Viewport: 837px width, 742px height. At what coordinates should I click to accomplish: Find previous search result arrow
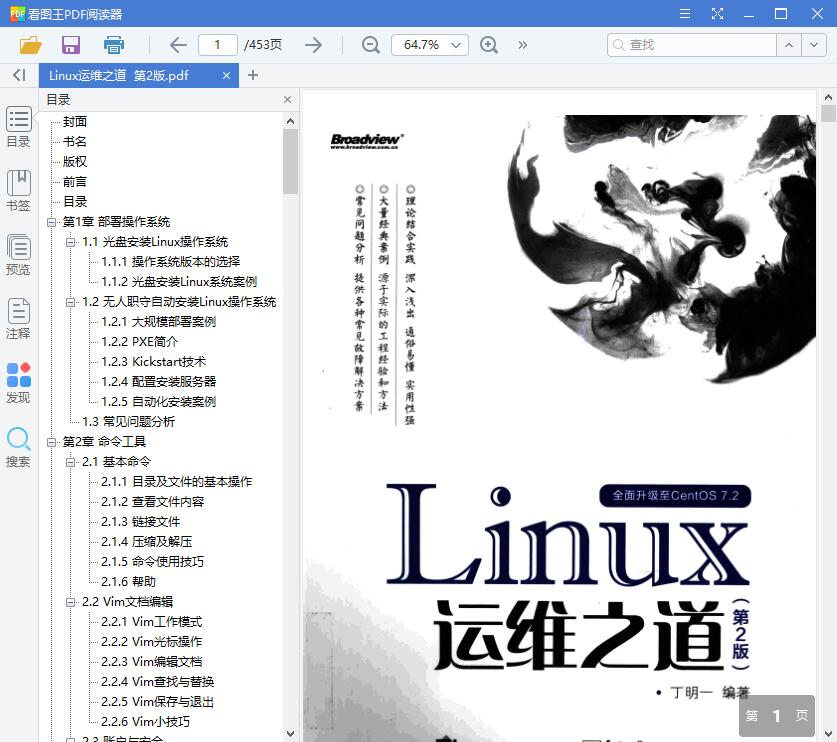coord(789,45)
